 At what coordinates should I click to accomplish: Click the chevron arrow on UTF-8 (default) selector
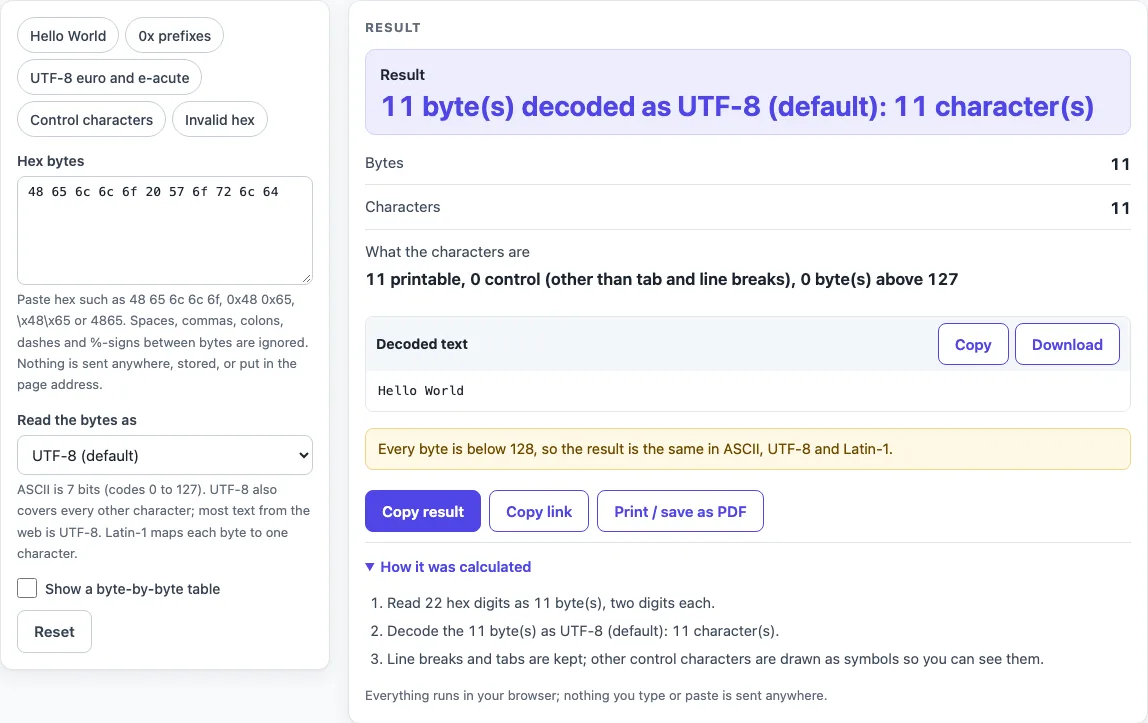point(303,455)
